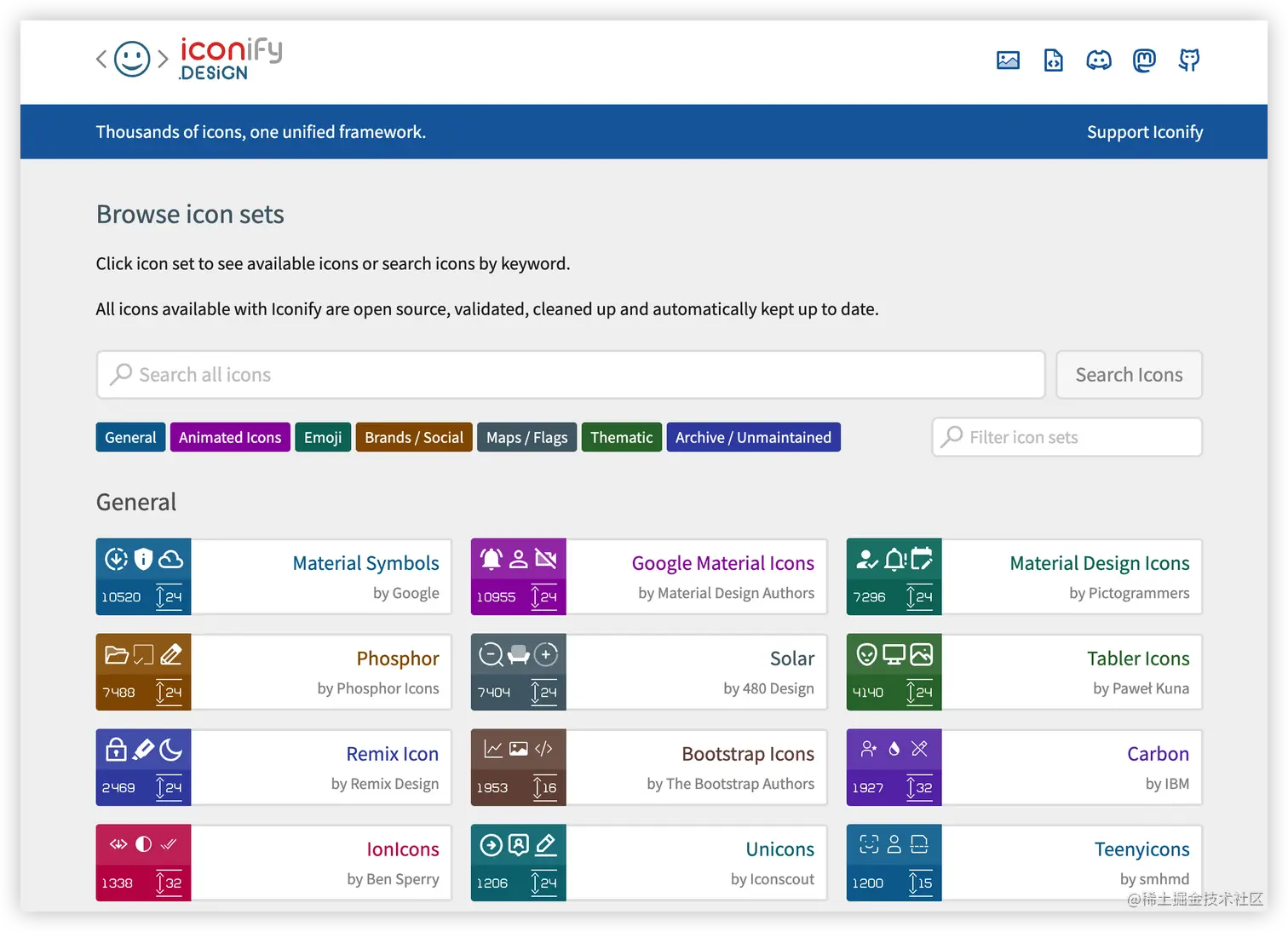Image resolution: width=1288 pixels, height=932 pixels.
Task: Open the GitHub cat icon in header
Action: click(1189, 60)
